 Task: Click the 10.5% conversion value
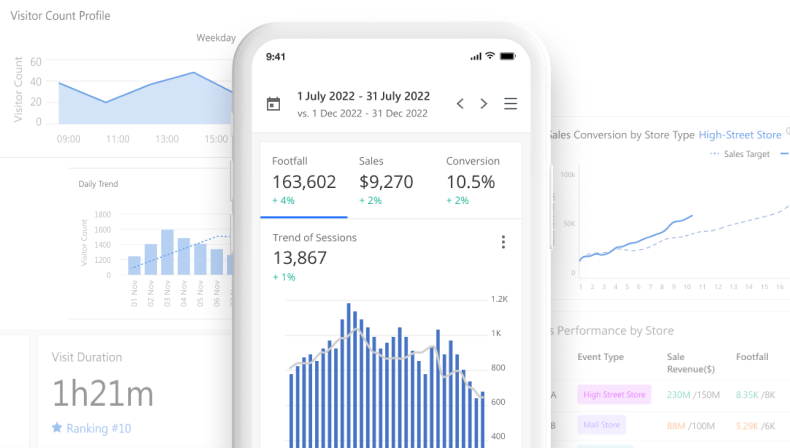point(471,182)
